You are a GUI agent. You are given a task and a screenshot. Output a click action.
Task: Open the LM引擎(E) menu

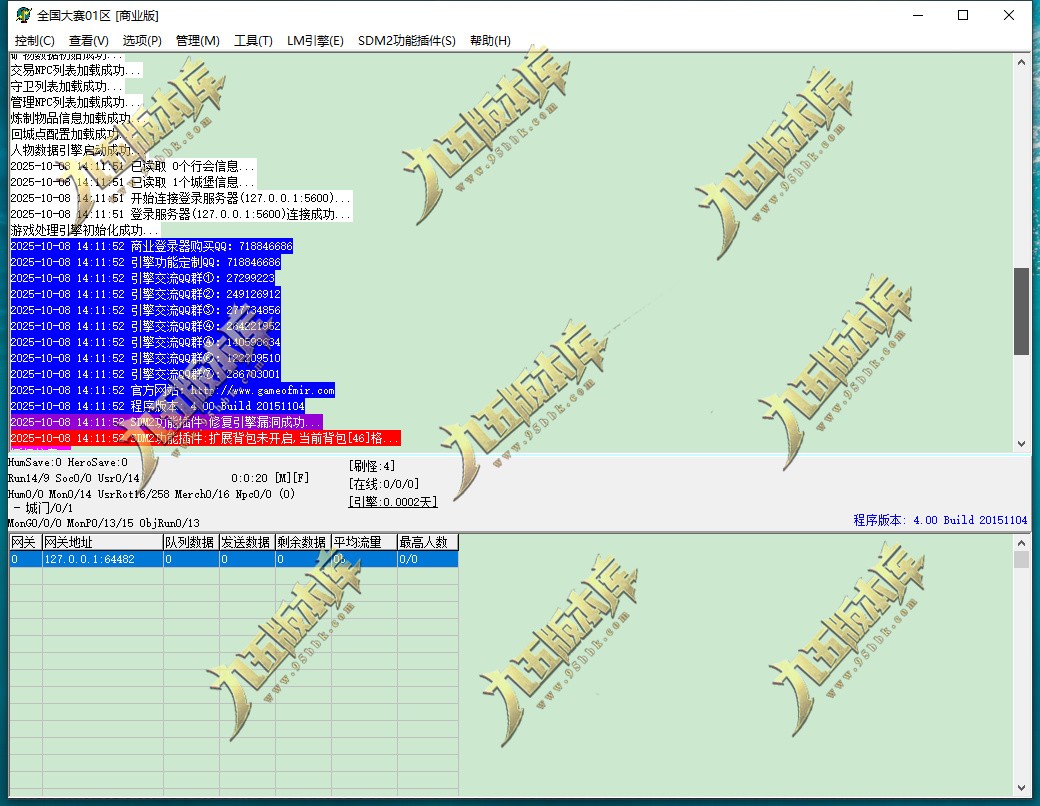point(315,40)
